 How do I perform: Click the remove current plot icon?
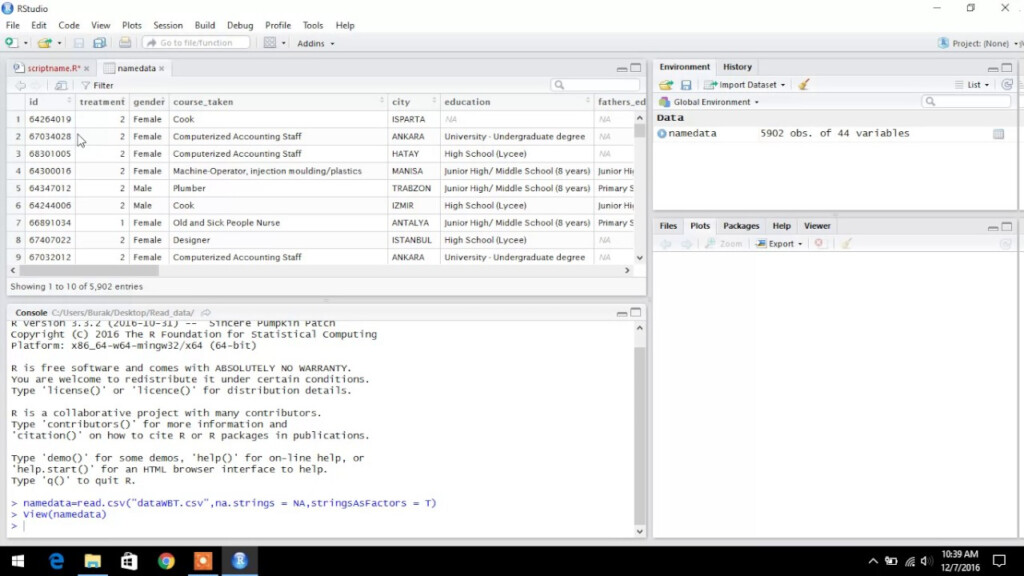click(819, 244)
